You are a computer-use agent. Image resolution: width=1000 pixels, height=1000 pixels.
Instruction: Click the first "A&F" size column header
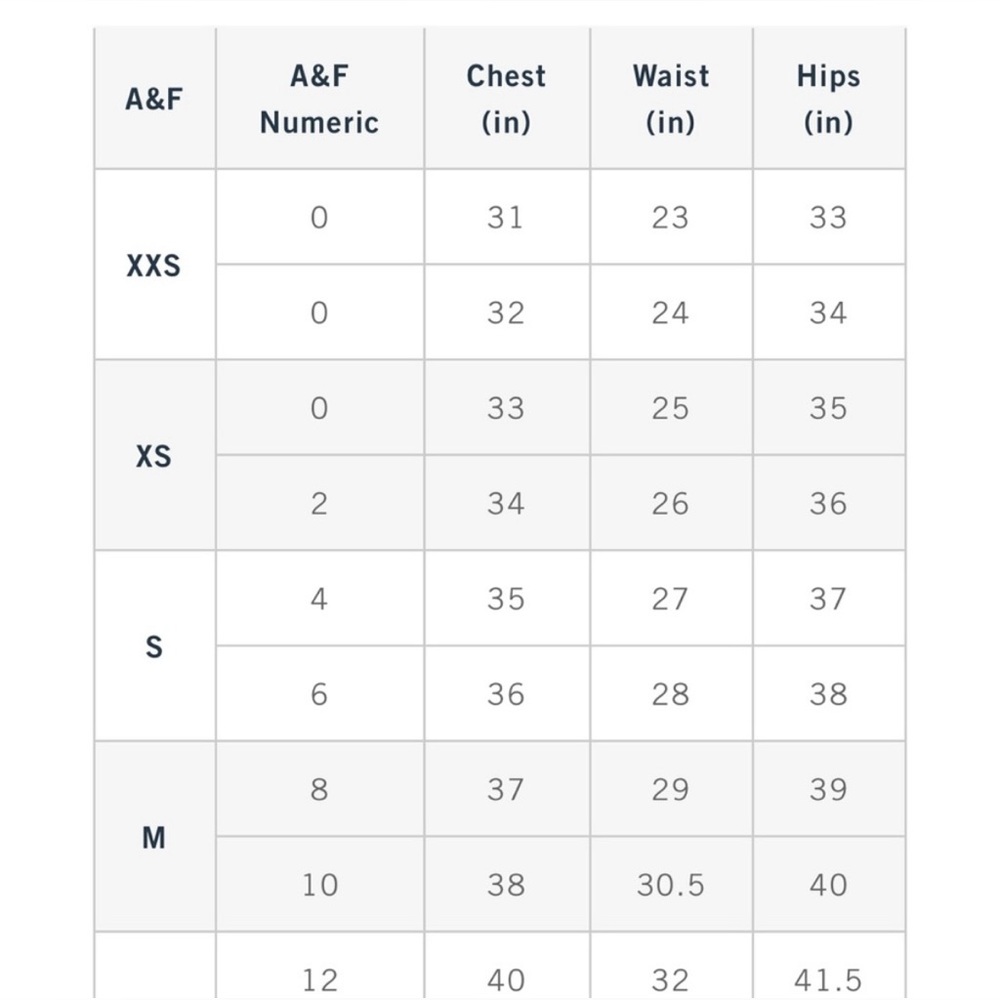154,99
